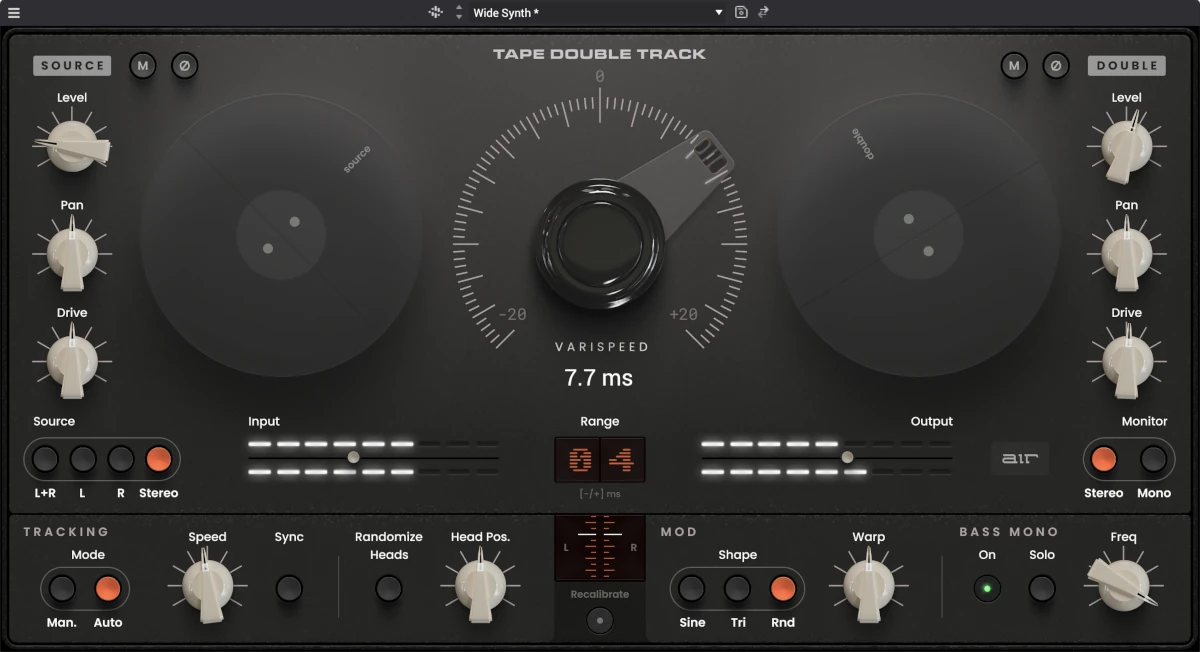
Task: Click the Input level slider handle
Action: pyautogui.click(x=352, y=457)
